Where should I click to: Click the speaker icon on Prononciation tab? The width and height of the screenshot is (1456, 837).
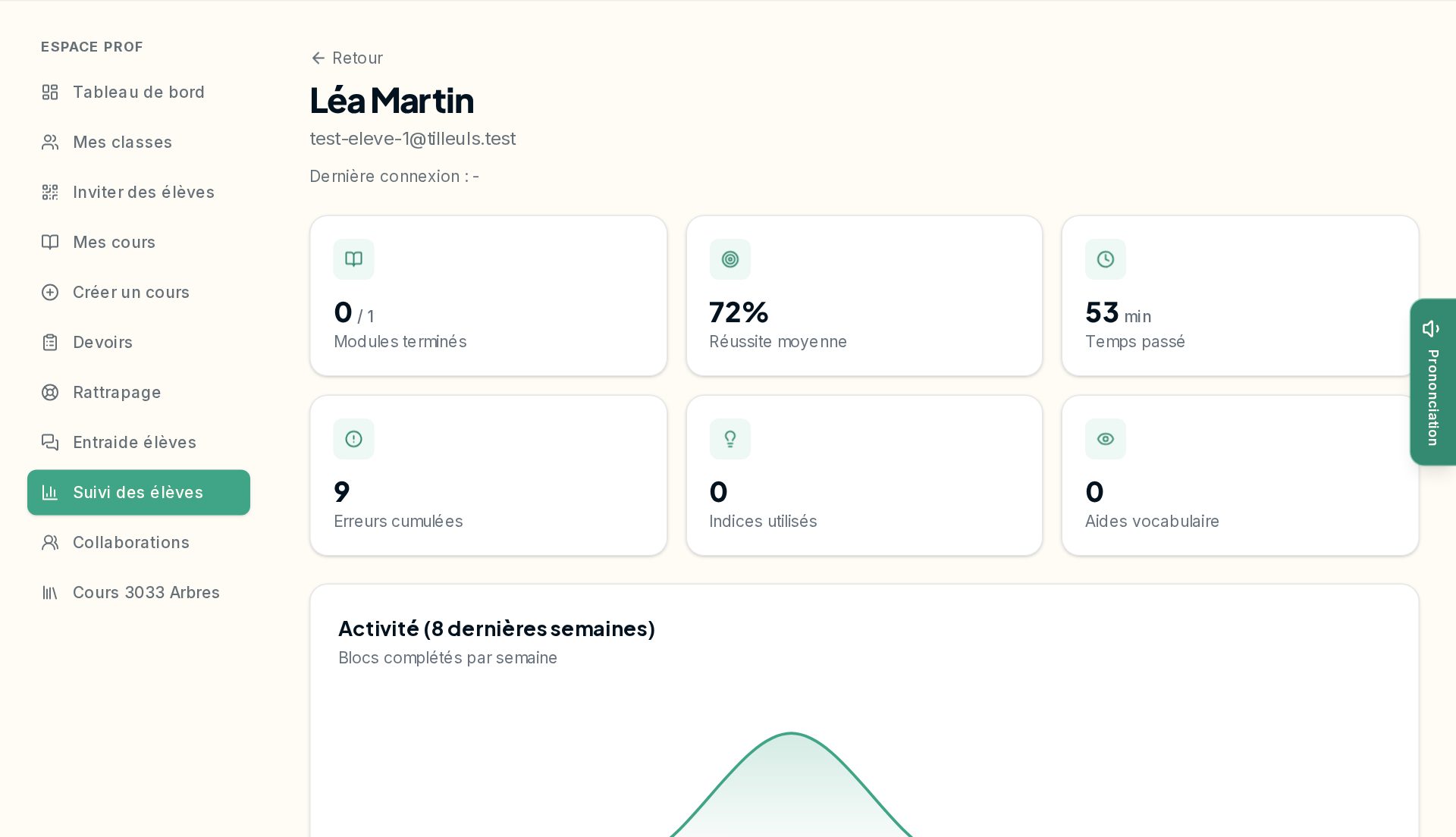click(1431, 329)
